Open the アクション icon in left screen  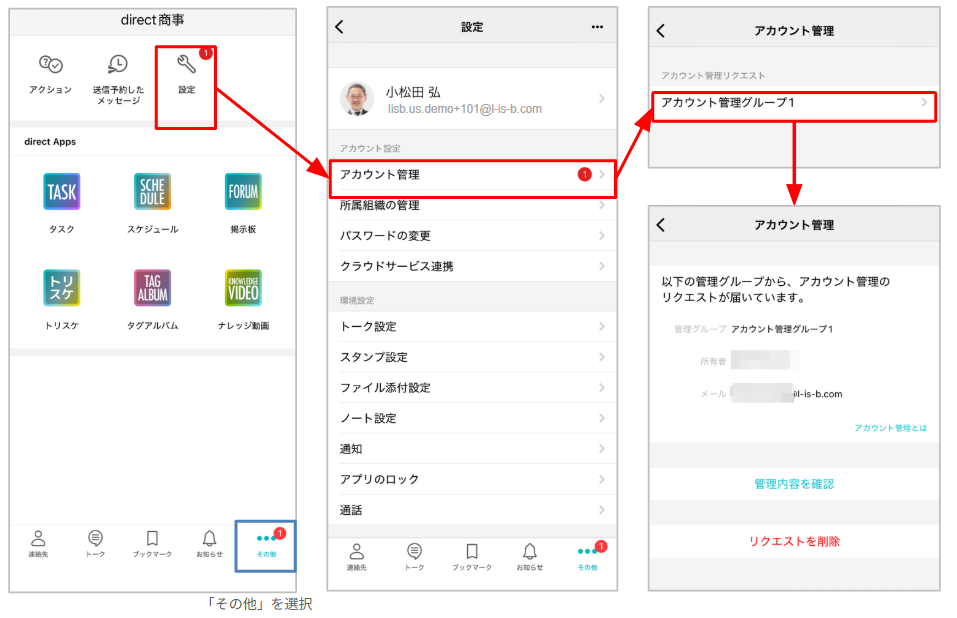pyautogui.click(x=51, y=64)
